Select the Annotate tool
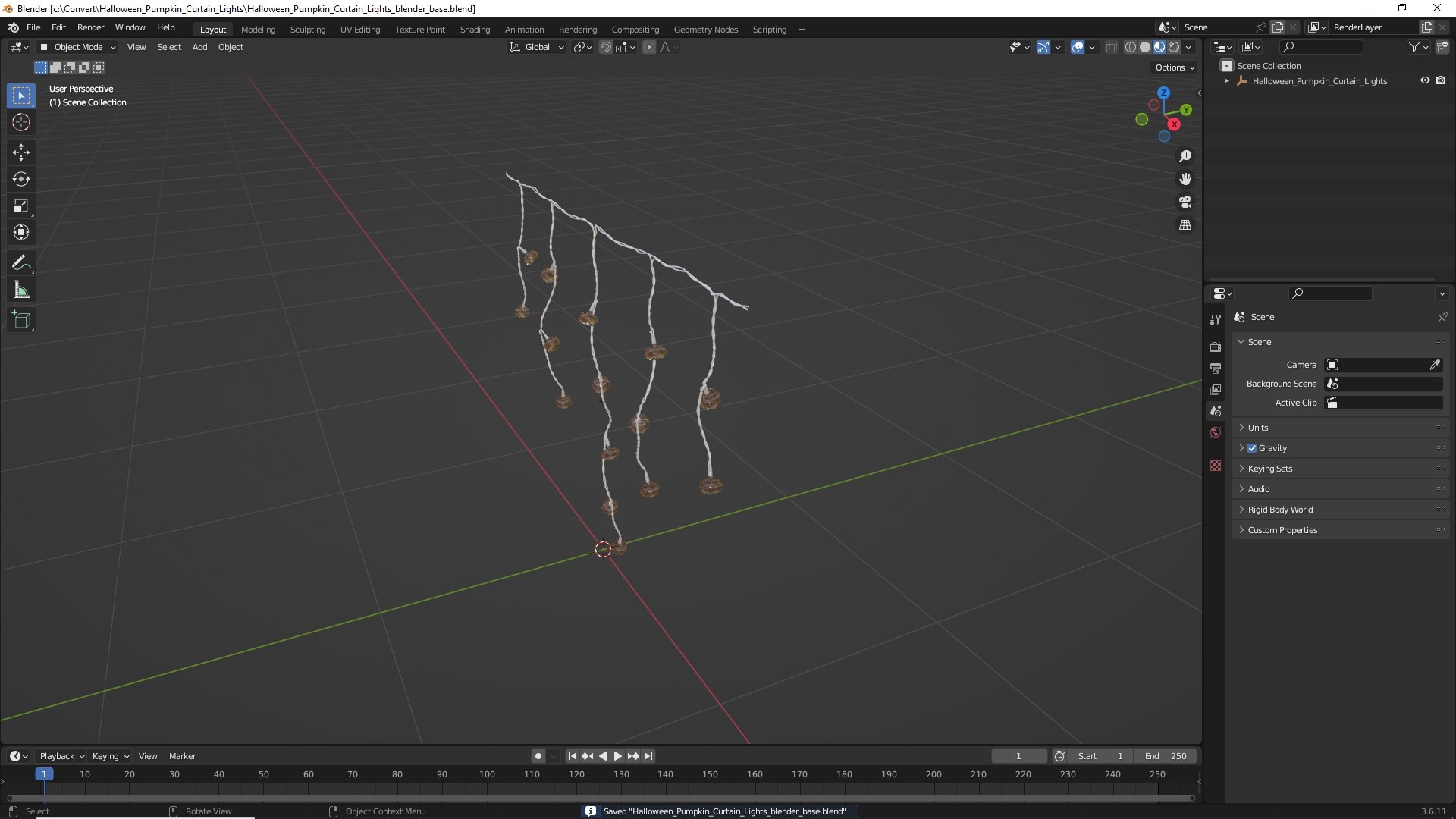Screen dimensions: 1456x819 [x=21, y=263]
